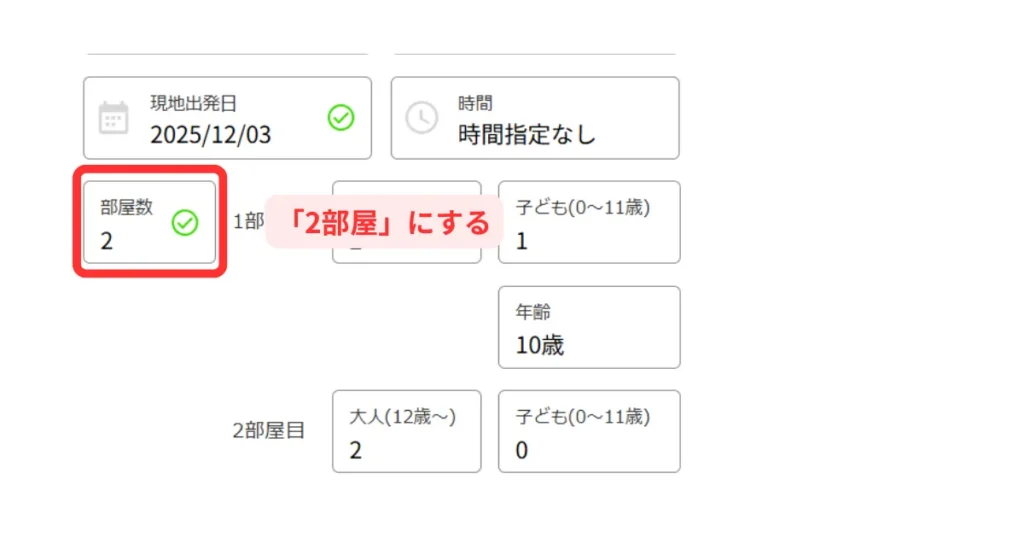Click the number 2 under 部屋数

[x=107, y=240]
